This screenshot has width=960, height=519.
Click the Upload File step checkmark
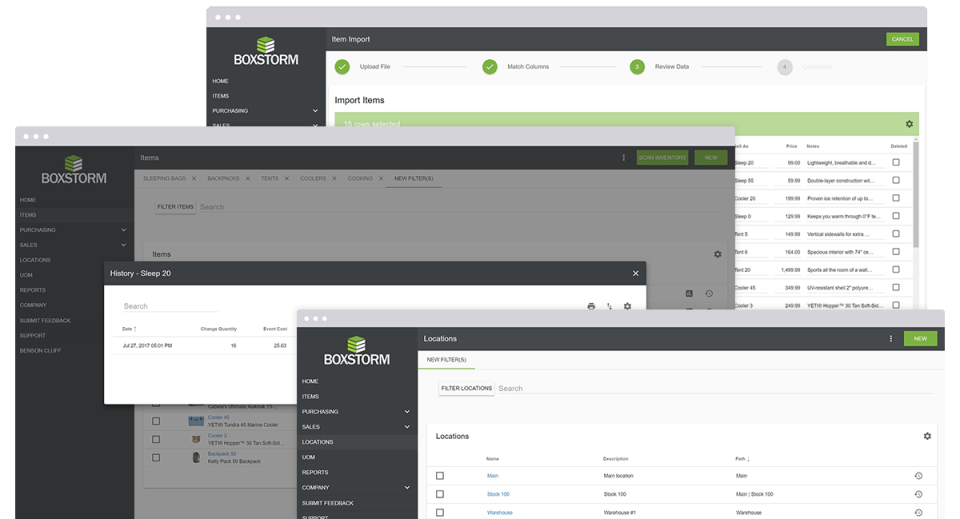[x=342, y=67]
